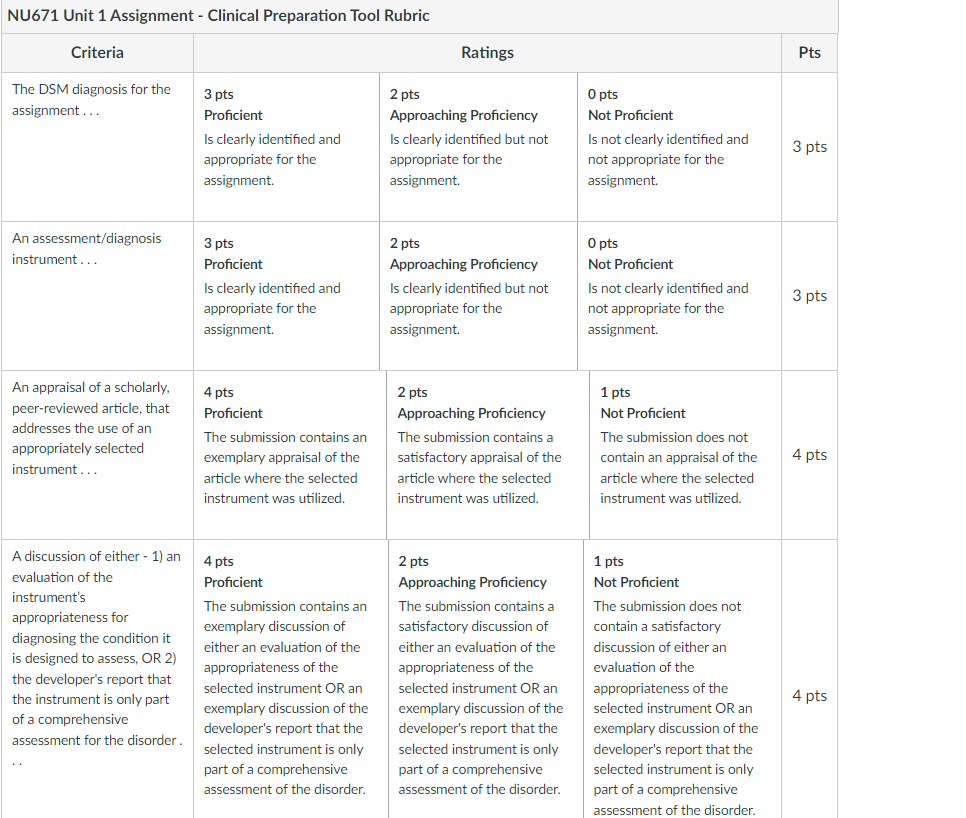966x818 pixels.
Task: Select 3 pts Proficient for DSM diagnosis
Action: click(x=286, y=147)
